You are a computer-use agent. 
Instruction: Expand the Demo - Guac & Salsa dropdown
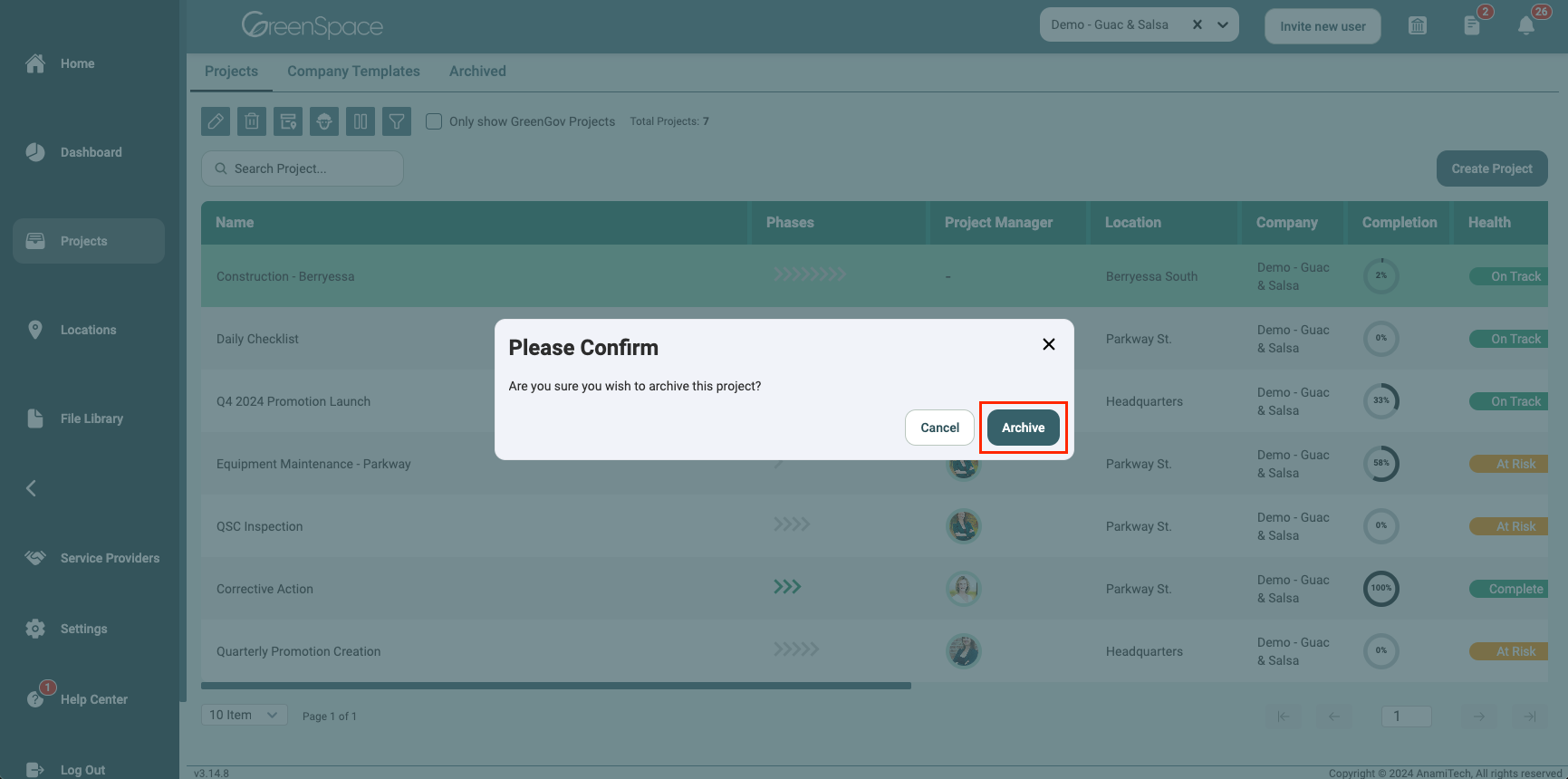[1223, 25]
